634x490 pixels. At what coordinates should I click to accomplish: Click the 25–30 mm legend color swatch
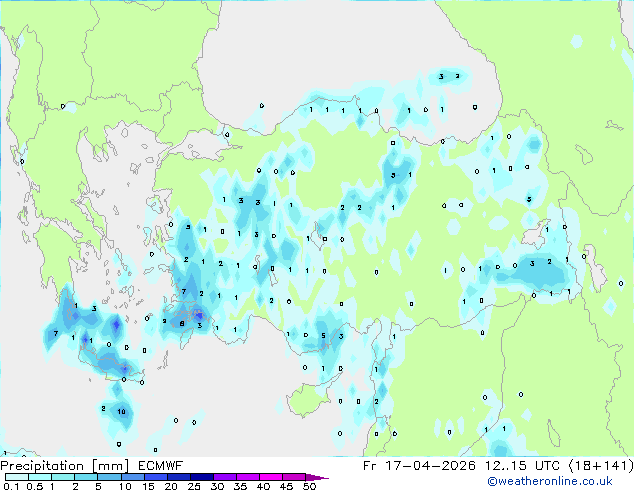[201, 477]
